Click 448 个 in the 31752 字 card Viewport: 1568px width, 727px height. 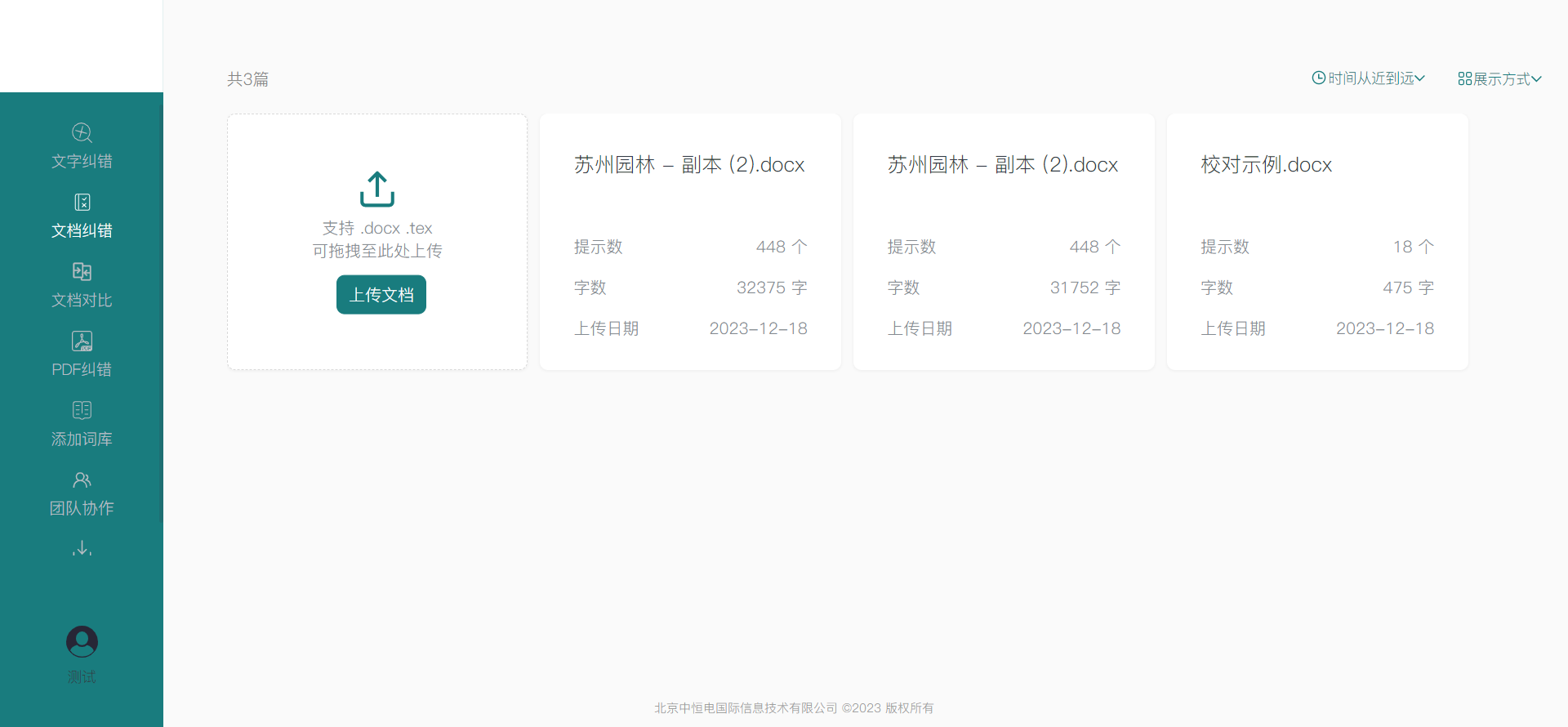tap(1095, 247)
